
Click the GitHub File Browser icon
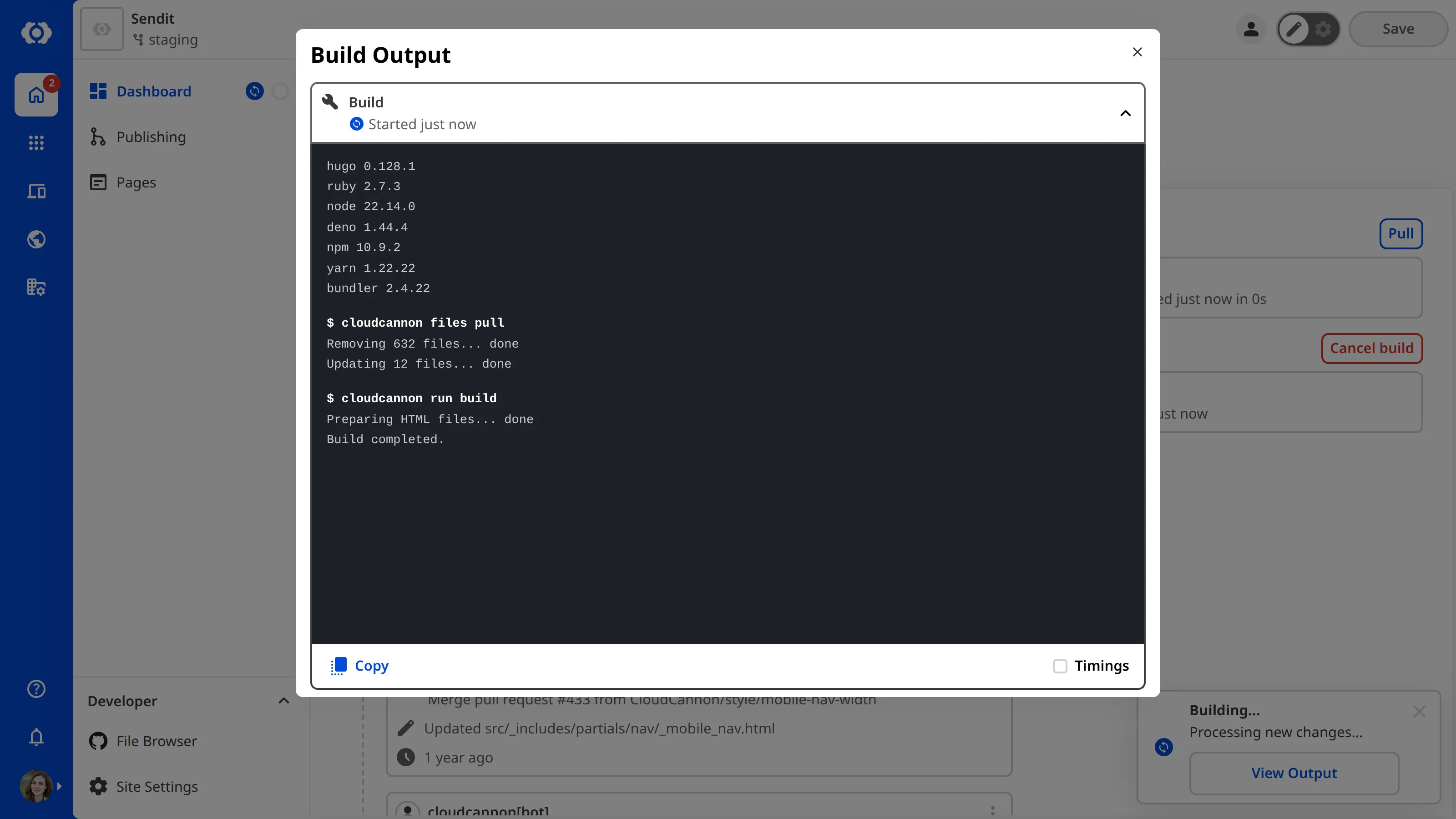pos(98,741)
